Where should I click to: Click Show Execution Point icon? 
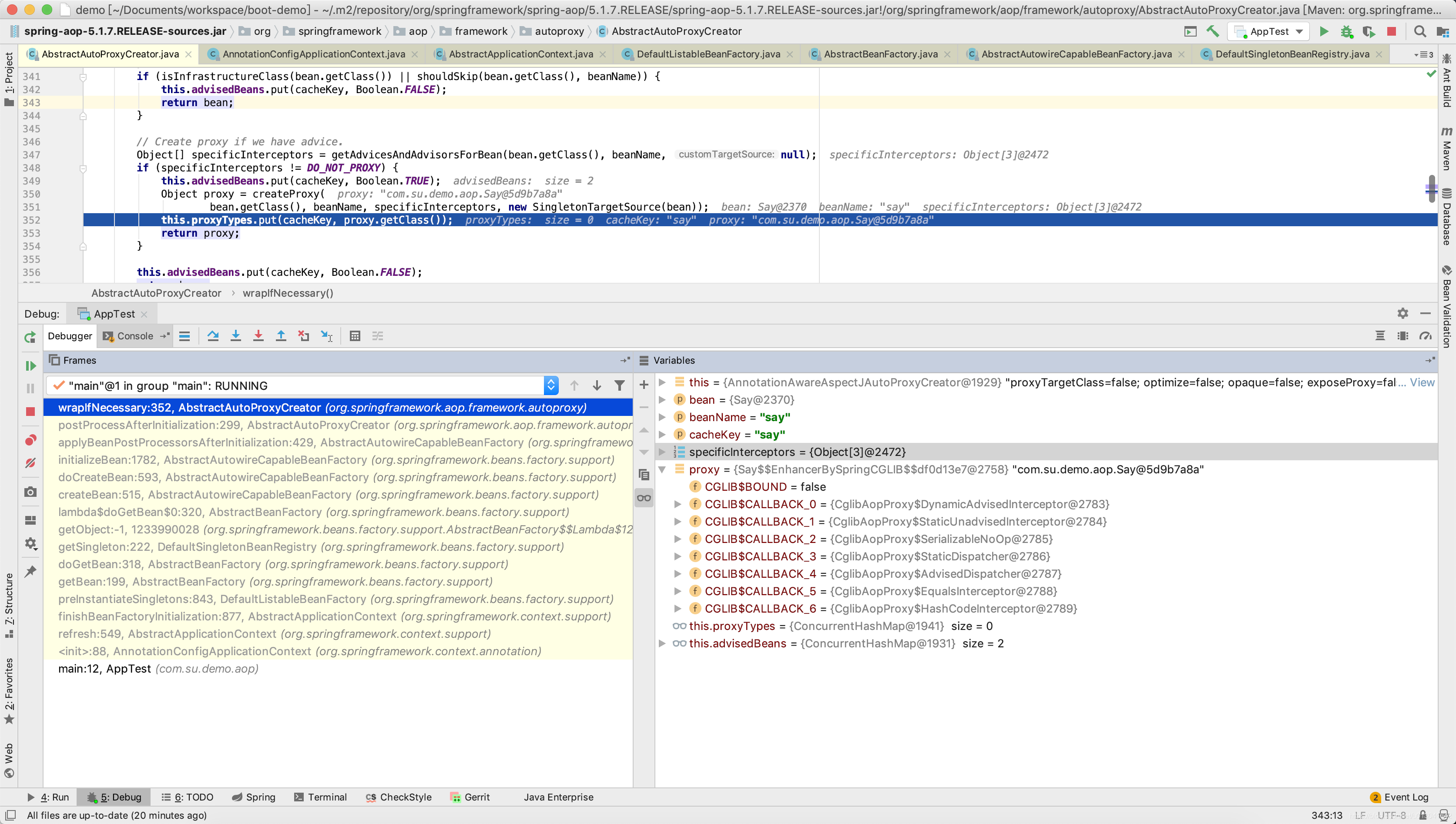click(185, 336)
